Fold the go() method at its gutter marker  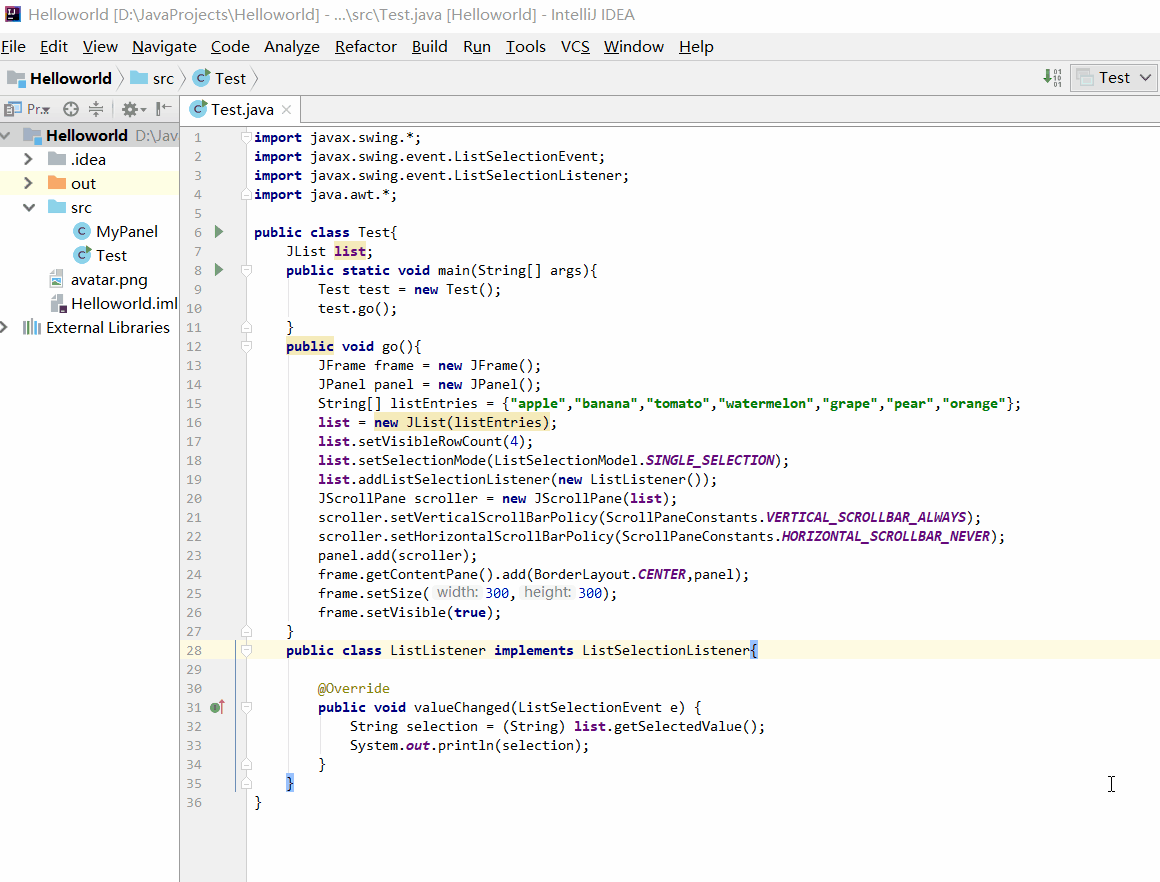point(246,346)
